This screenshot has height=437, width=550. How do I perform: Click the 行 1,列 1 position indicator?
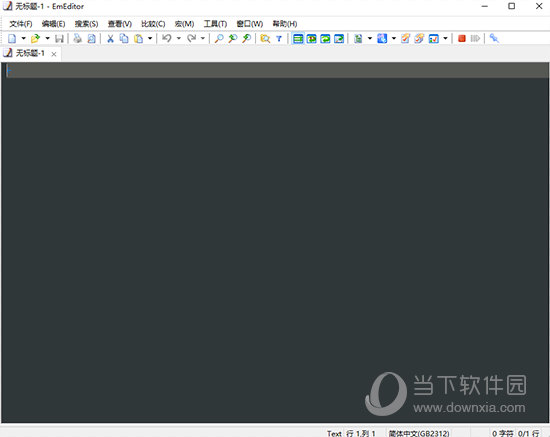pos(361,433)
